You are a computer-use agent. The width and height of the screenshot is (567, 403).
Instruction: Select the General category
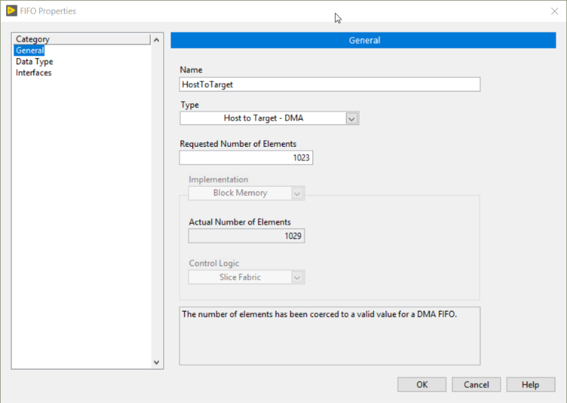pos(30,50)
